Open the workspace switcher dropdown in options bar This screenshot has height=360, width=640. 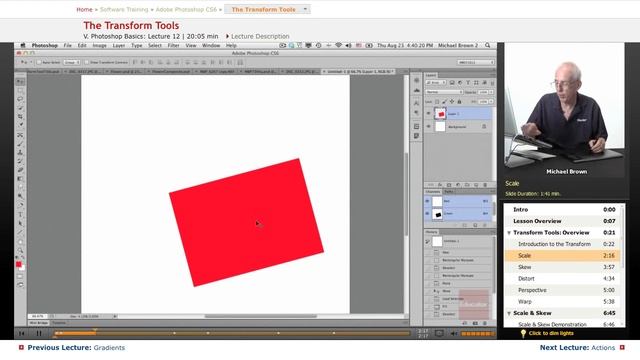[x=476, y=62]
